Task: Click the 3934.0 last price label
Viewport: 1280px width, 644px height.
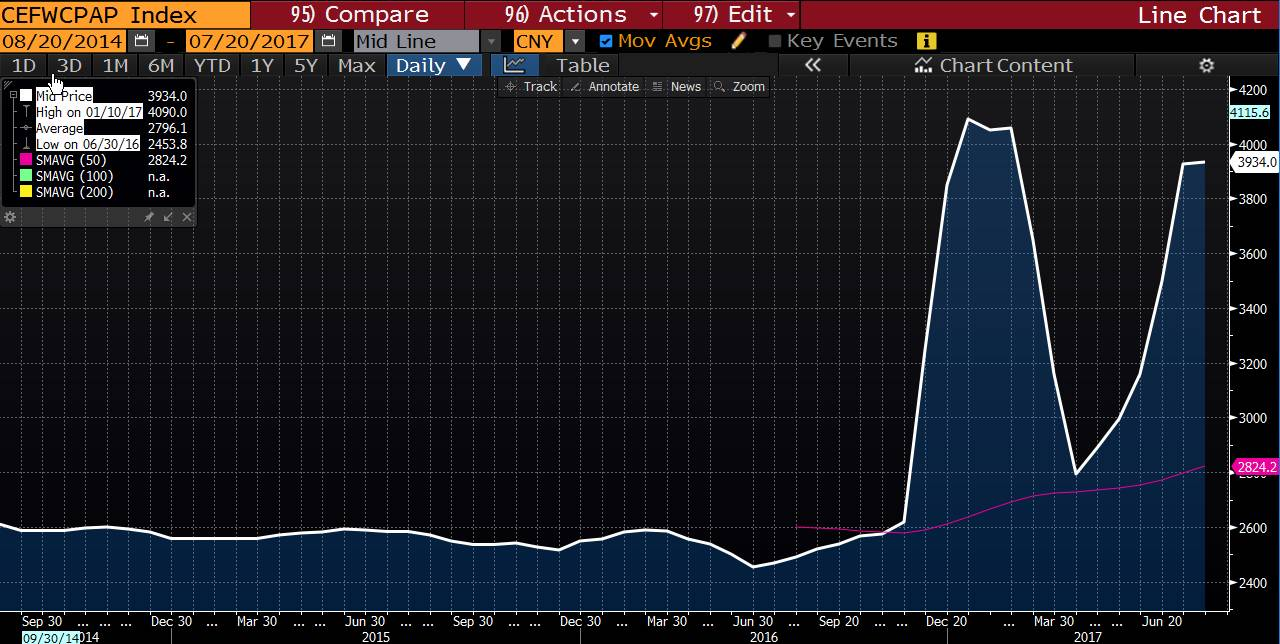Action: [x=1256, y=162]
